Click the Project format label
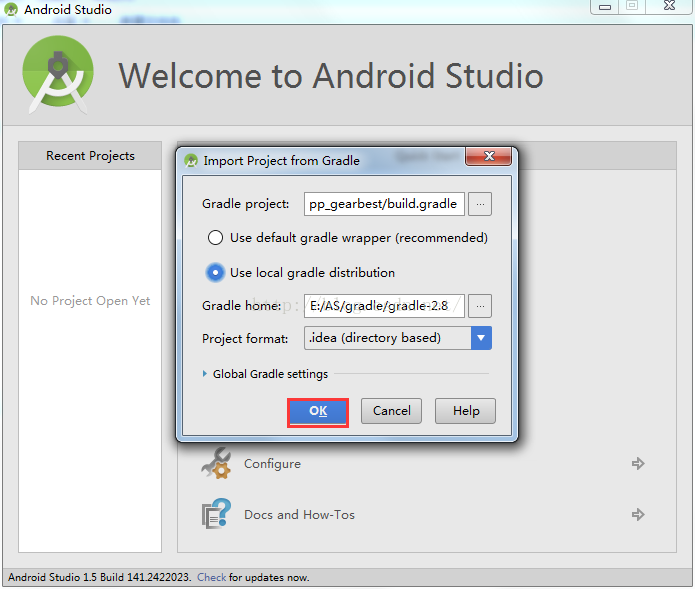The width and height of the screenshot is (695, 589). pyautogui.click(x=245, y=339)
